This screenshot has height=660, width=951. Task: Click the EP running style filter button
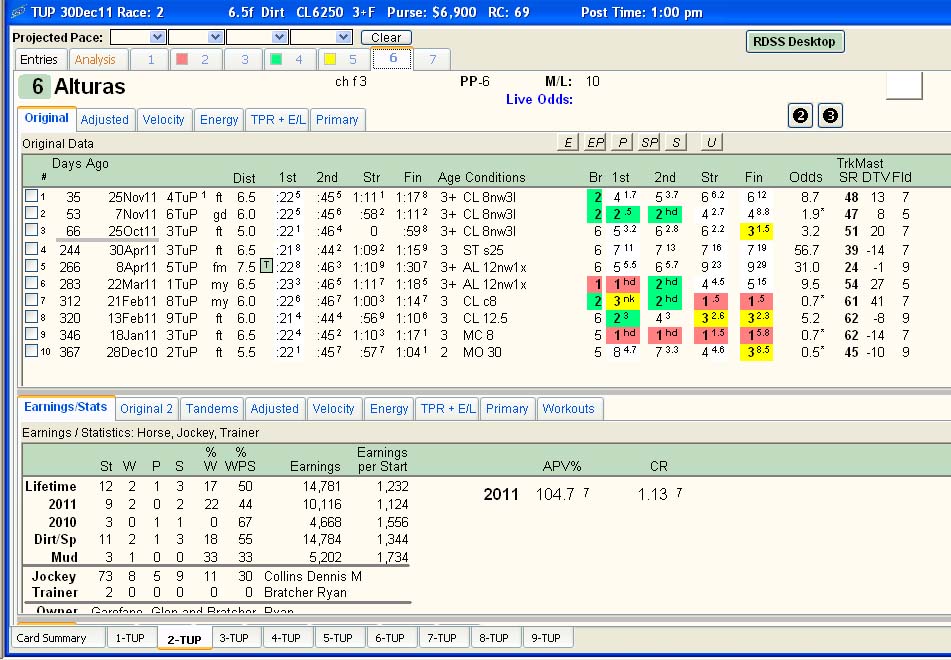point(594,143)
